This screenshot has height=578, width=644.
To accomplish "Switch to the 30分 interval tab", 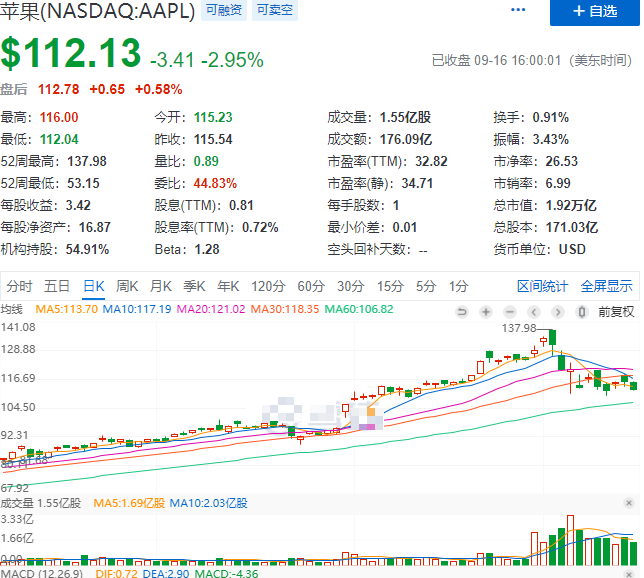I will tap(351, 286).
